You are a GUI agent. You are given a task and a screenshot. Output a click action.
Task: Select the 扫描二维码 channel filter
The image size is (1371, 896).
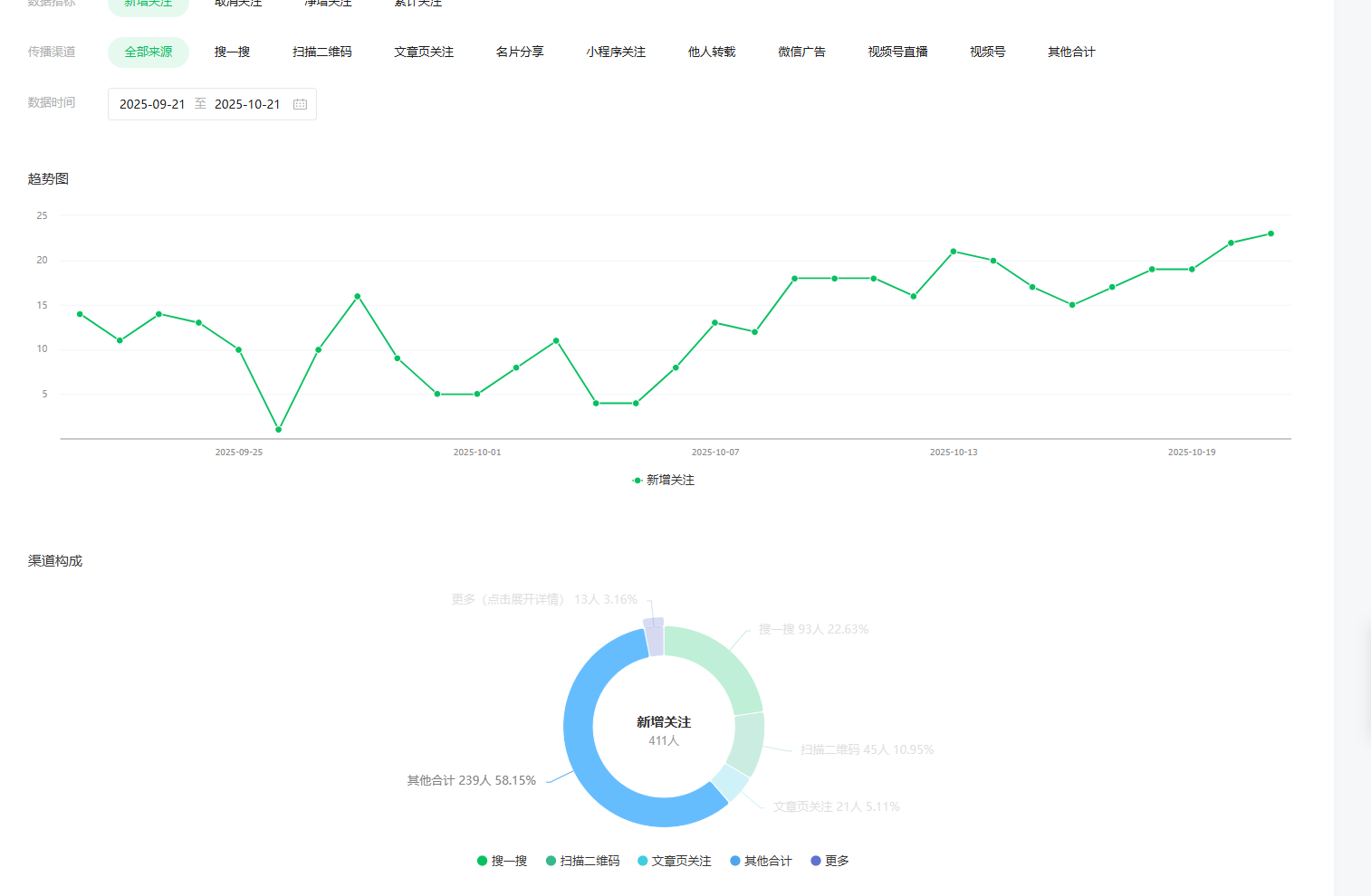click(x=322, y=52)
